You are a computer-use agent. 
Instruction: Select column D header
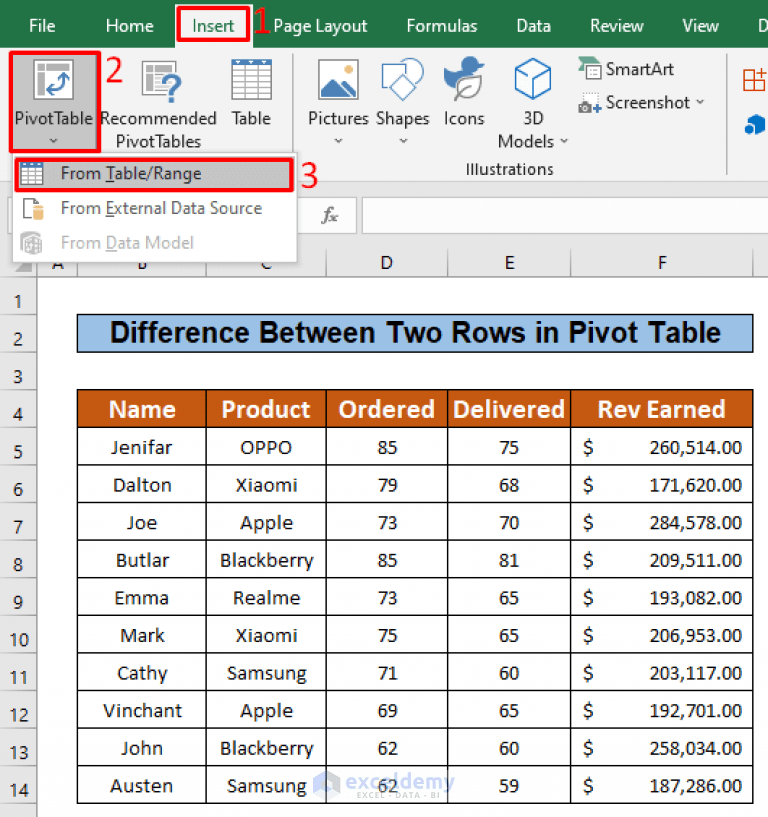coord(387,263)
